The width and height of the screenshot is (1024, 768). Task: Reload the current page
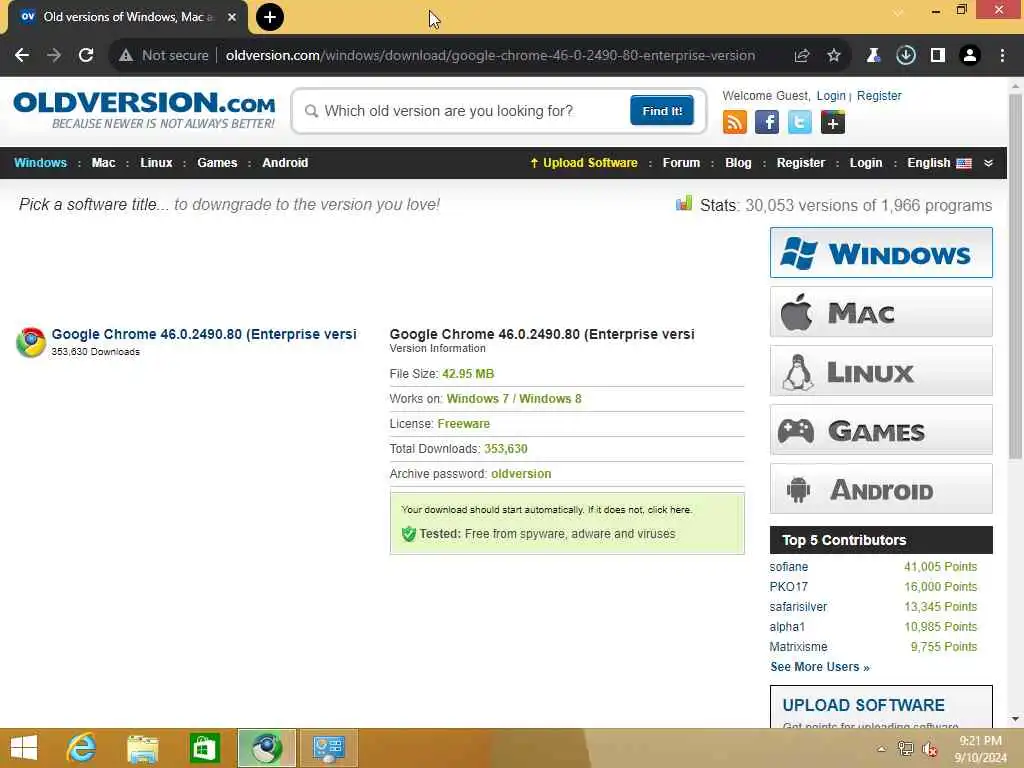coord(86,56)
